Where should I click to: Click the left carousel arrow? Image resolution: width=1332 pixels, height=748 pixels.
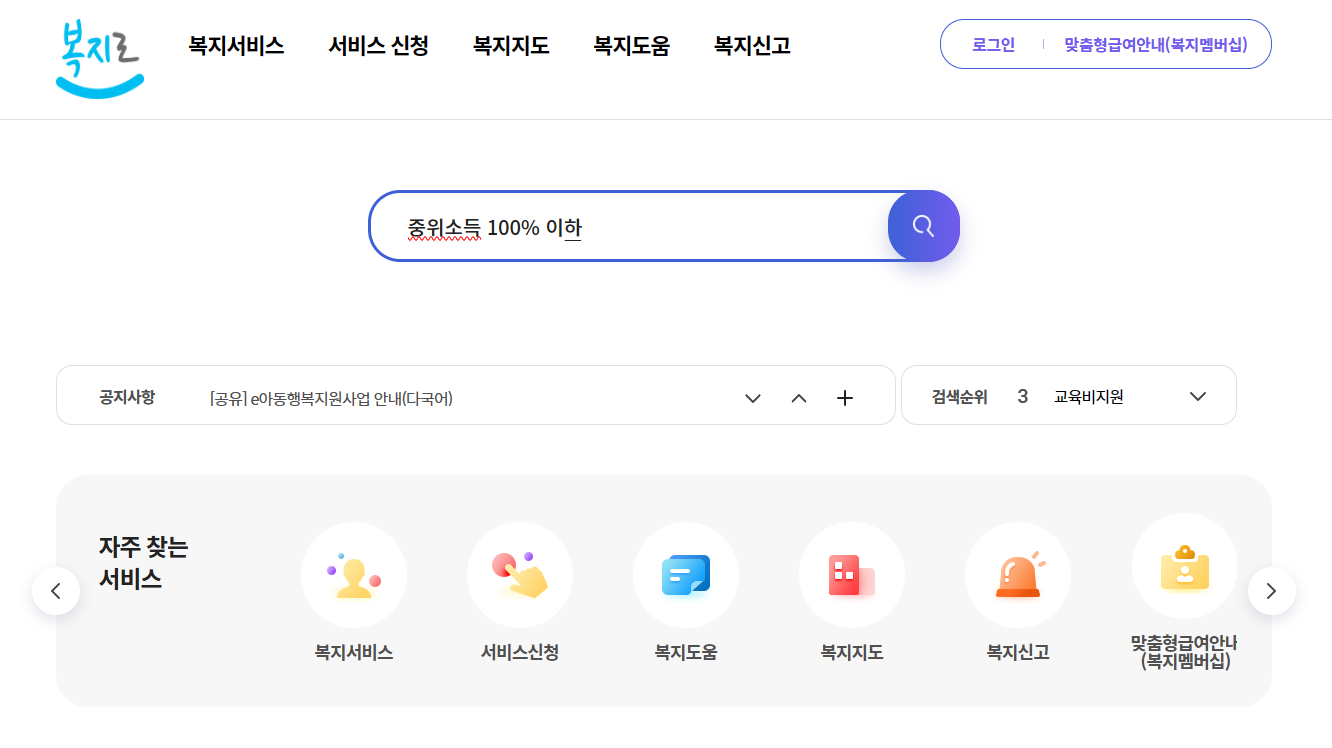click(x=56, y=590)
